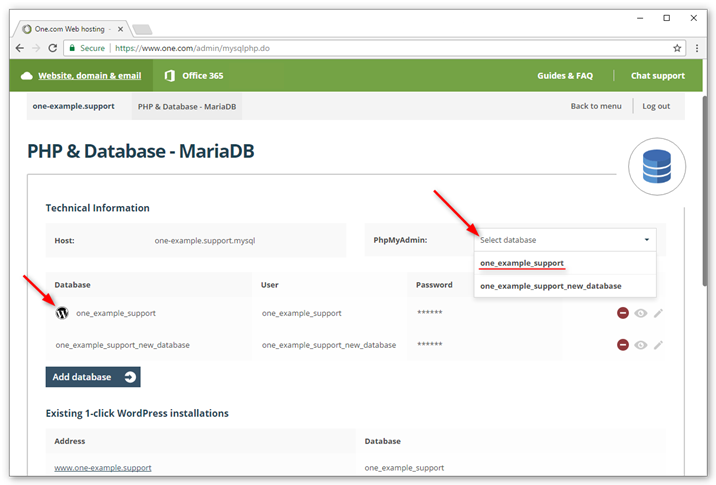Select user one_example_support_new_database cell
Image resolution: width=716 pixels, height=485 pixels.
[x=329, y=345]
